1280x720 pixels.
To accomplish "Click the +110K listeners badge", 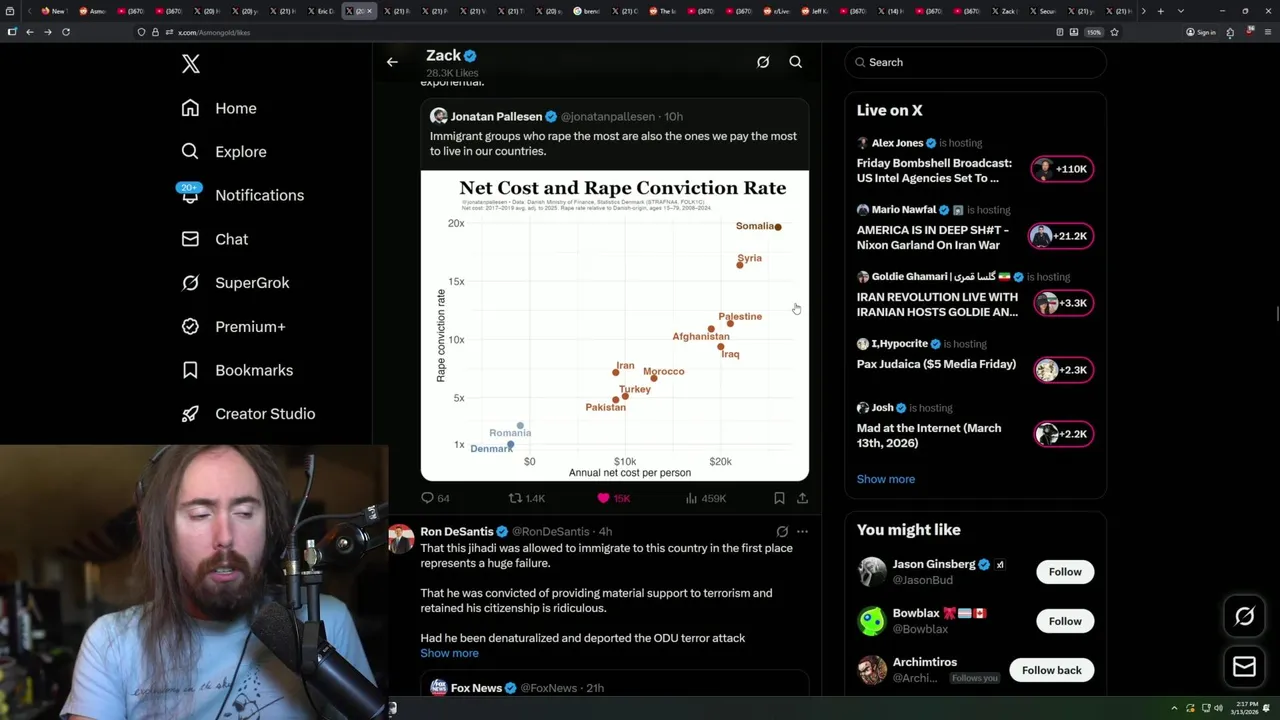I will 1062,169.
